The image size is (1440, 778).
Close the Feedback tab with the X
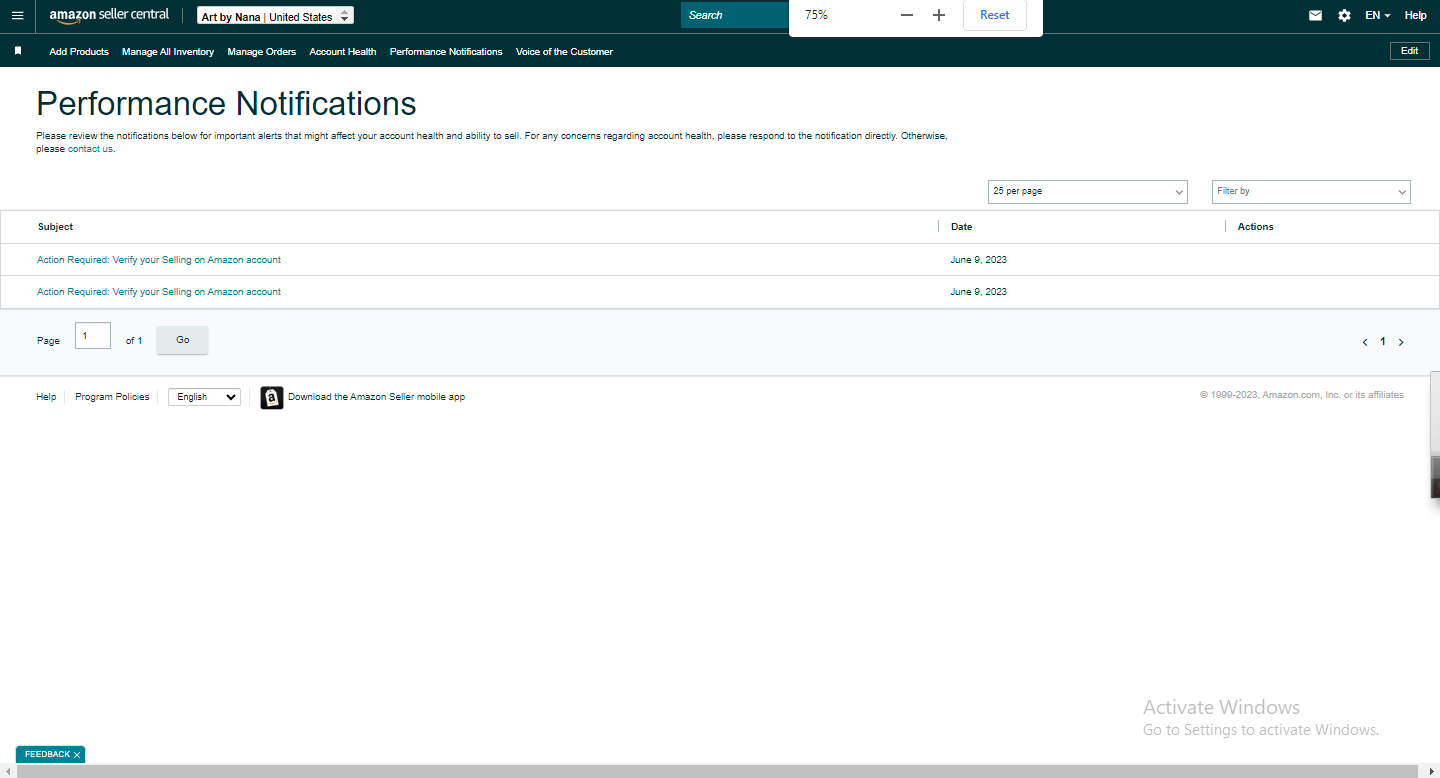point(77,755)
